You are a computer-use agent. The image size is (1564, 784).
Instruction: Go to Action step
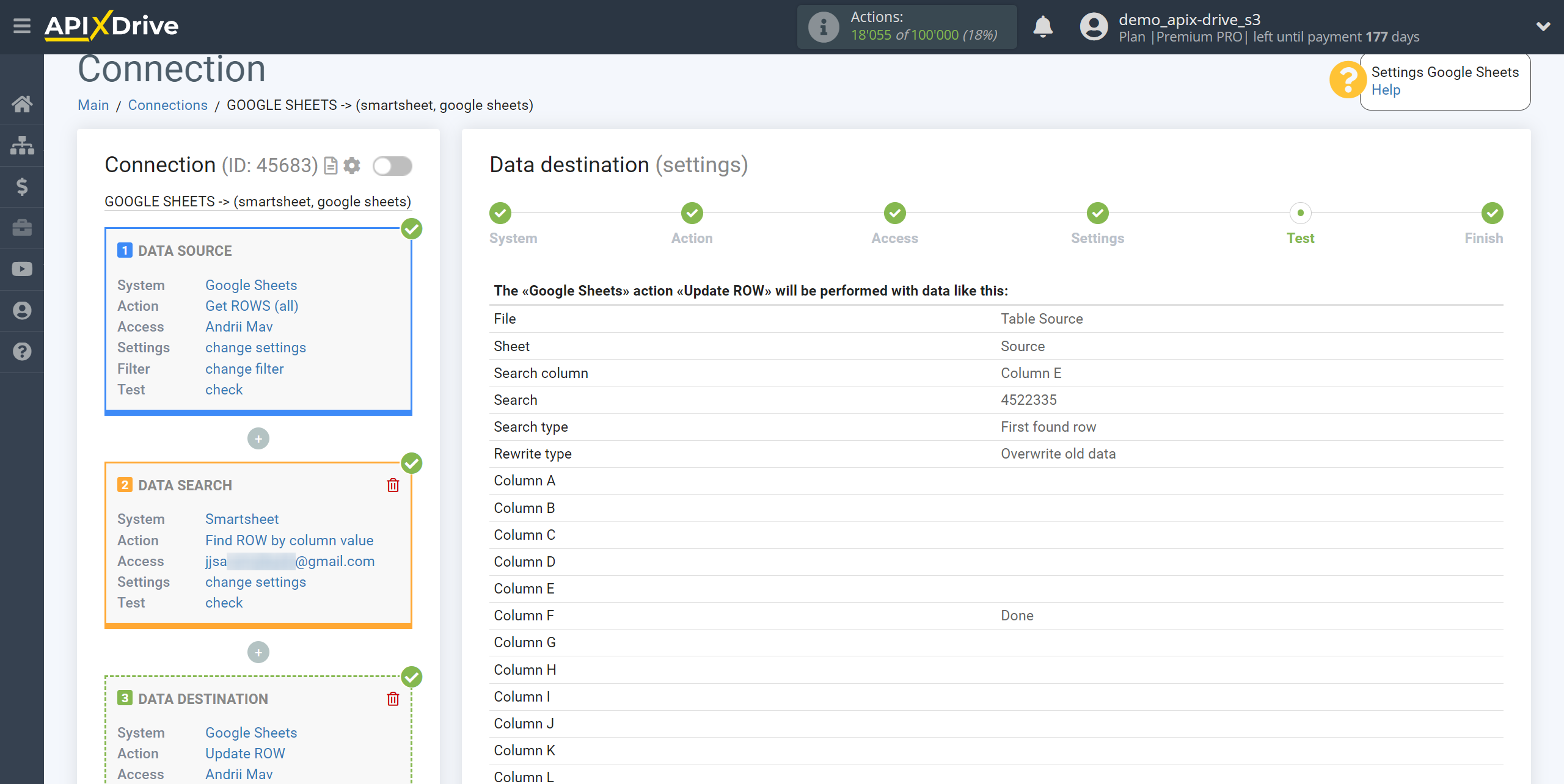coord(692,213)
